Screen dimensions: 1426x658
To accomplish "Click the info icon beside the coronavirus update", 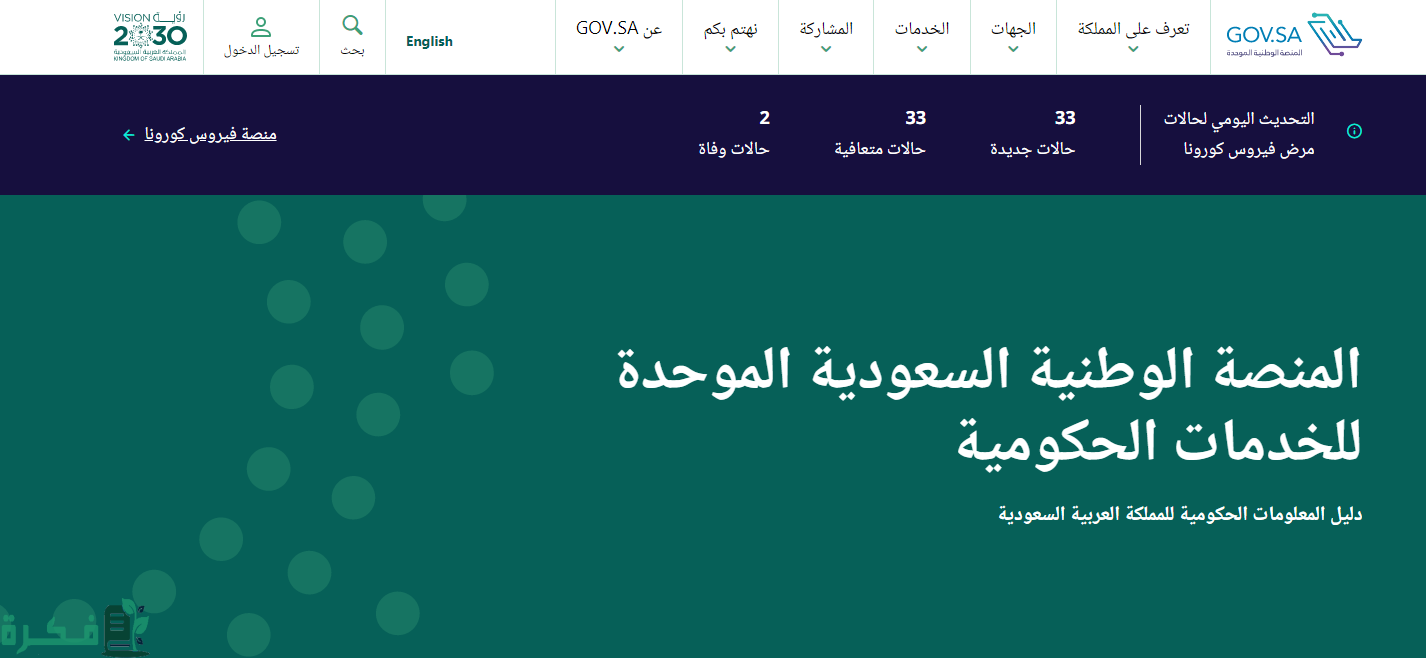I will click(x=1354, y=131).
